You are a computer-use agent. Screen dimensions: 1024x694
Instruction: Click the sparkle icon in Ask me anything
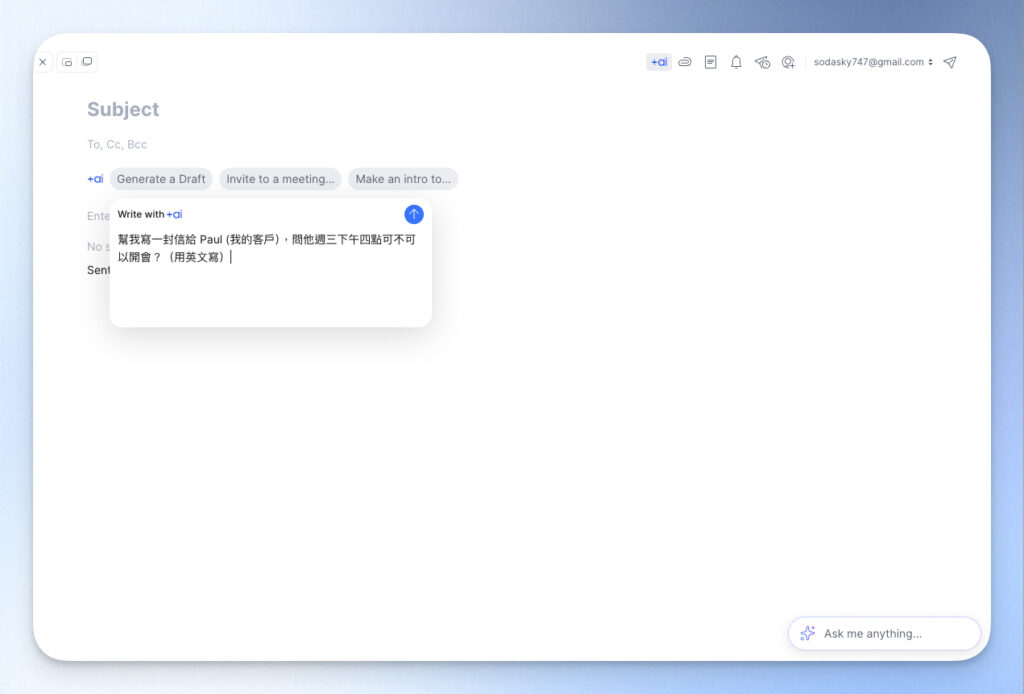coord(807,633)
